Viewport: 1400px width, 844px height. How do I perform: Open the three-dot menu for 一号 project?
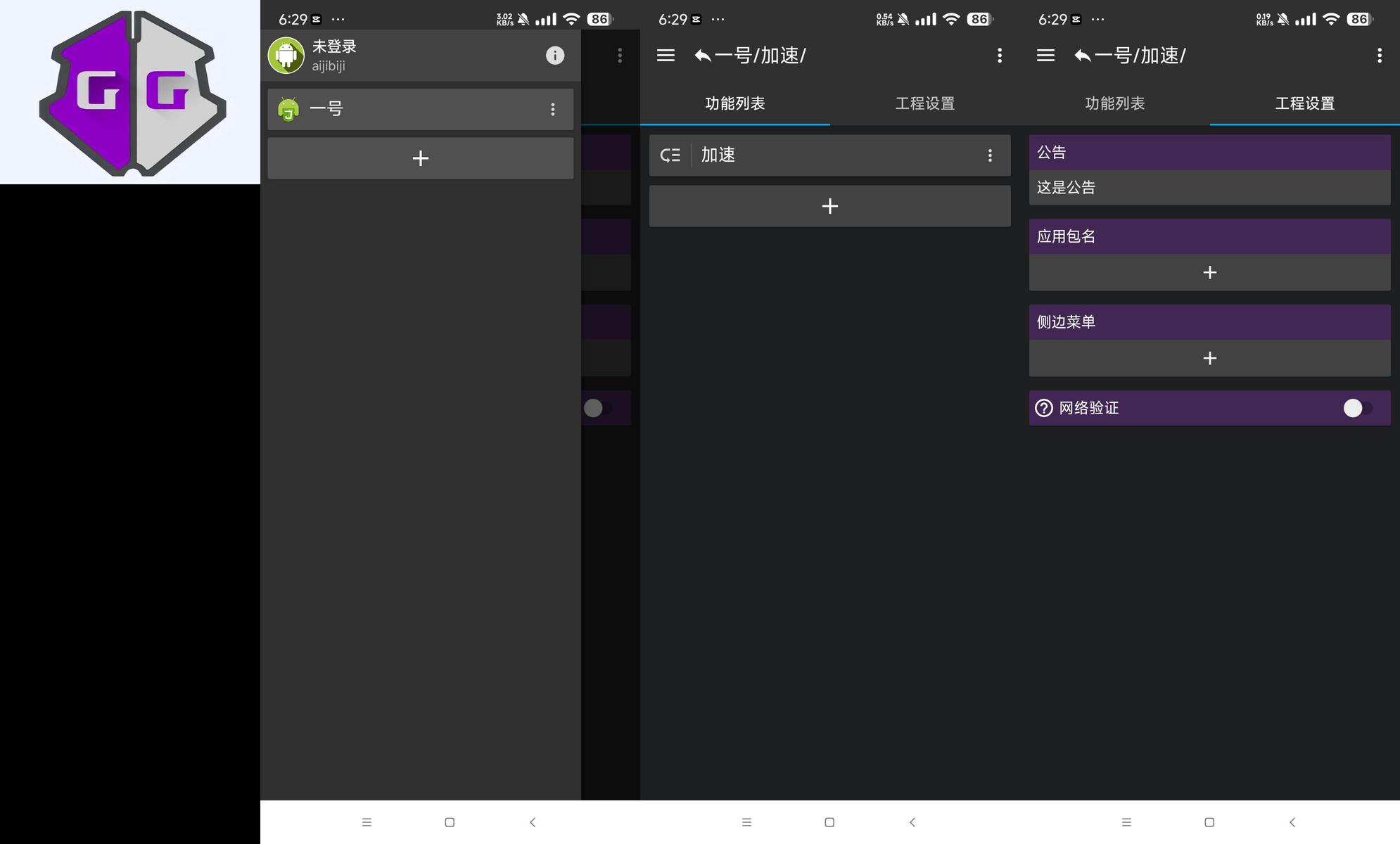pyautogui.click(x=553, y=109)
